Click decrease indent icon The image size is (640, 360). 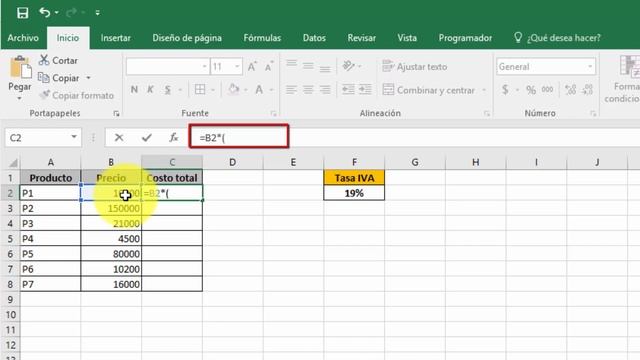[348, 89]
